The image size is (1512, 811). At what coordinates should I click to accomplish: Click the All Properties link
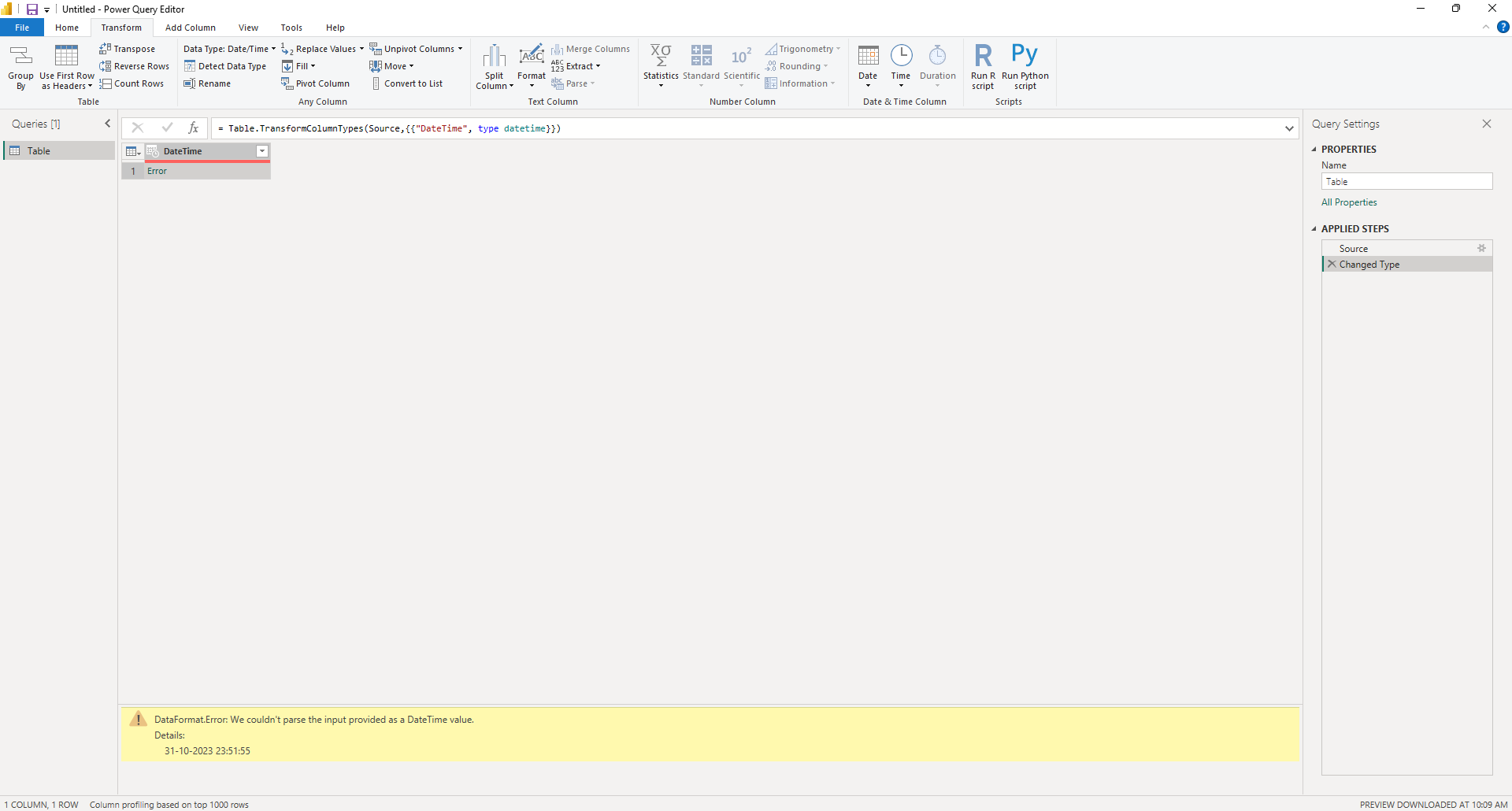(1349, 202)
